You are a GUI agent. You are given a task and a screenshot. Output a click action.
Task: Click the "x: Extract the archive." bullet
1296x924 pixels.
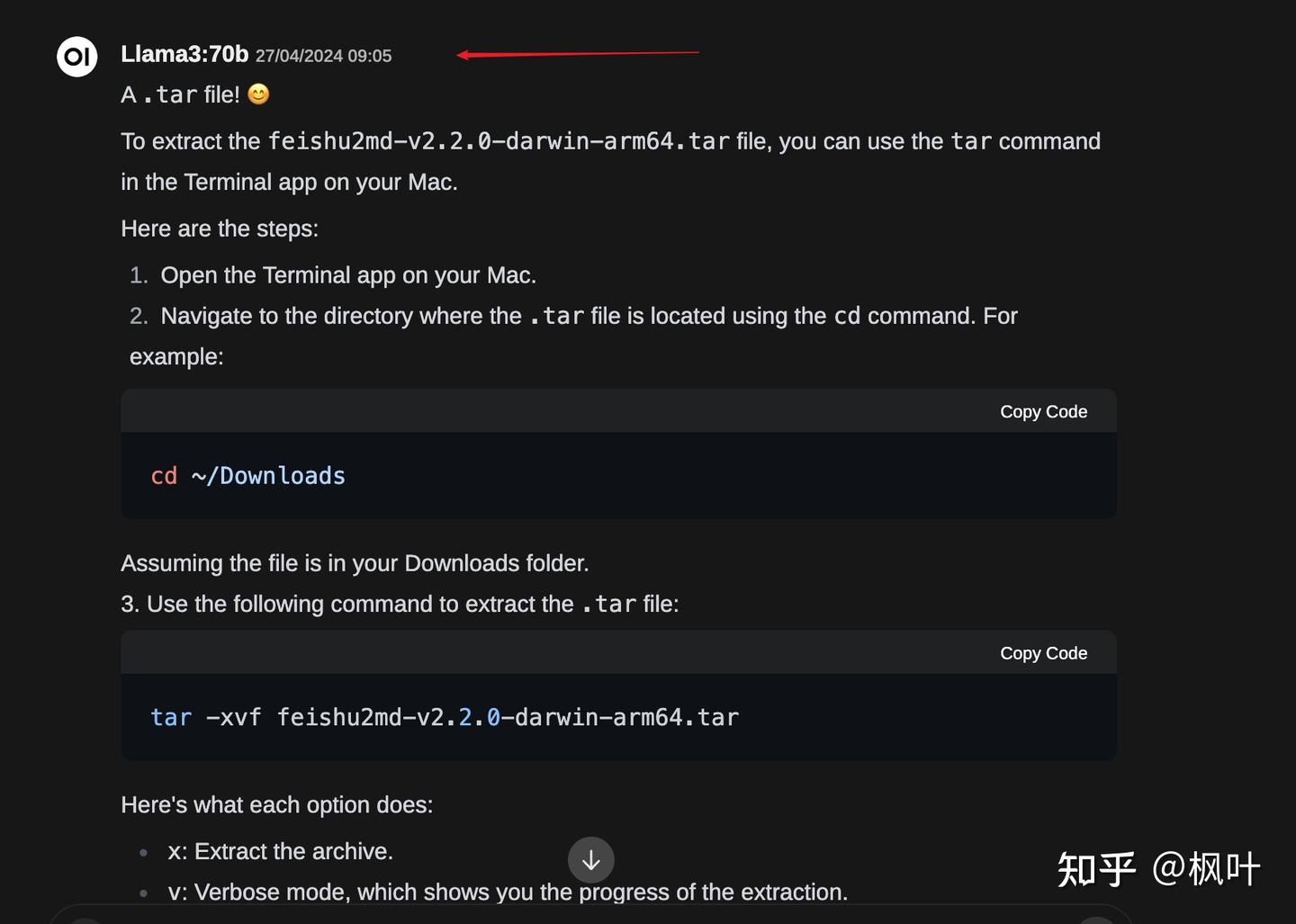(x=280, y=851)
